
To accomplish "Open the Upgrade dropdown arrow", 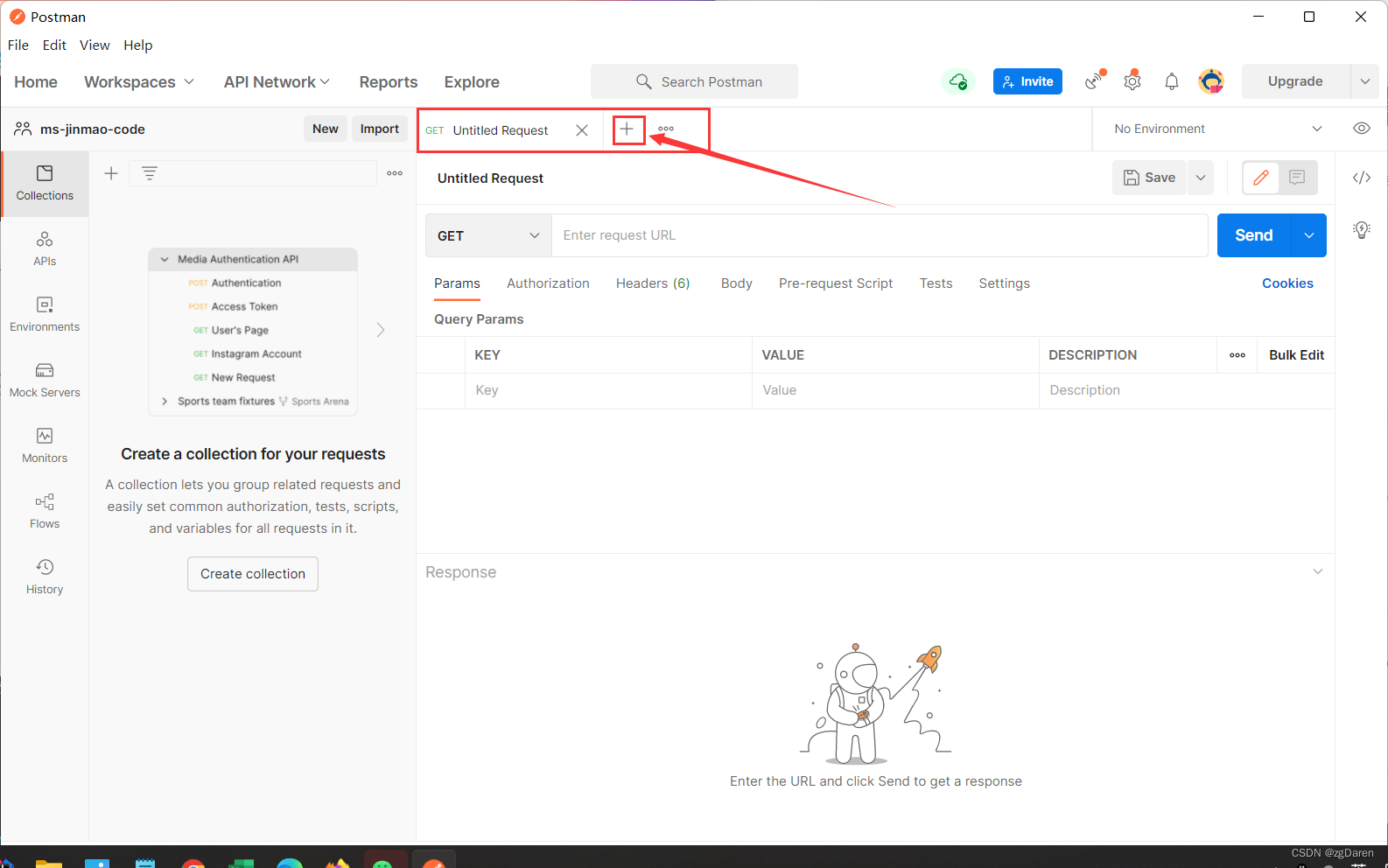I will click(1364, 81).
